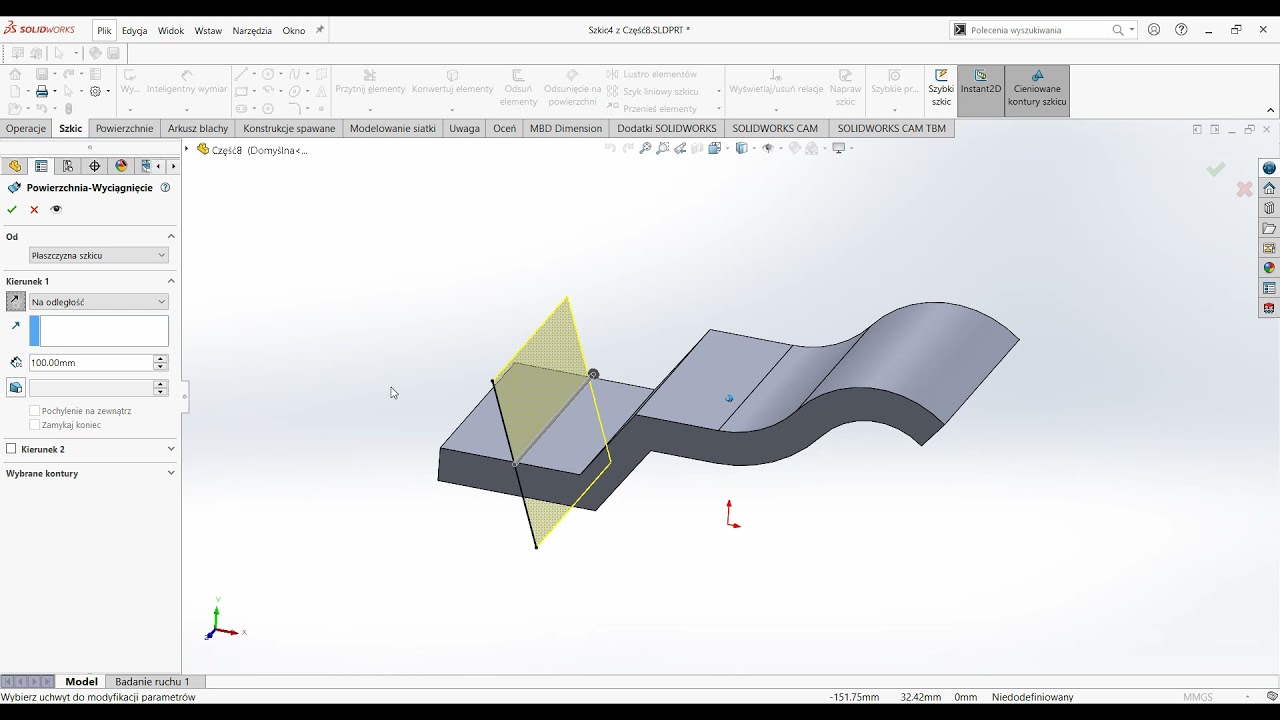Open the MMGS unit system status item
The image size is (1280, 720).
point(1198,697)
